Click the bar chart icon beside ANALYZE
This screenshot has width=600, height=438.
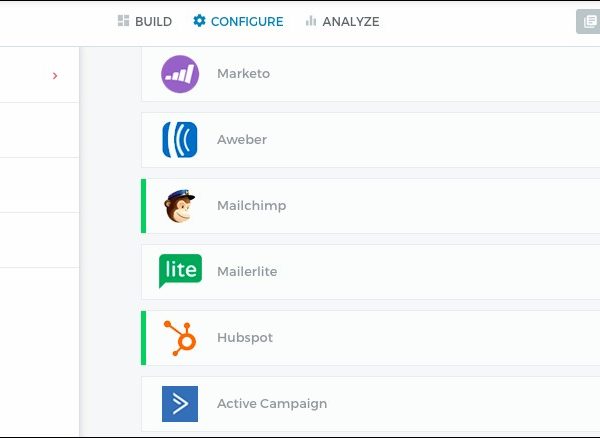(311, 21)
